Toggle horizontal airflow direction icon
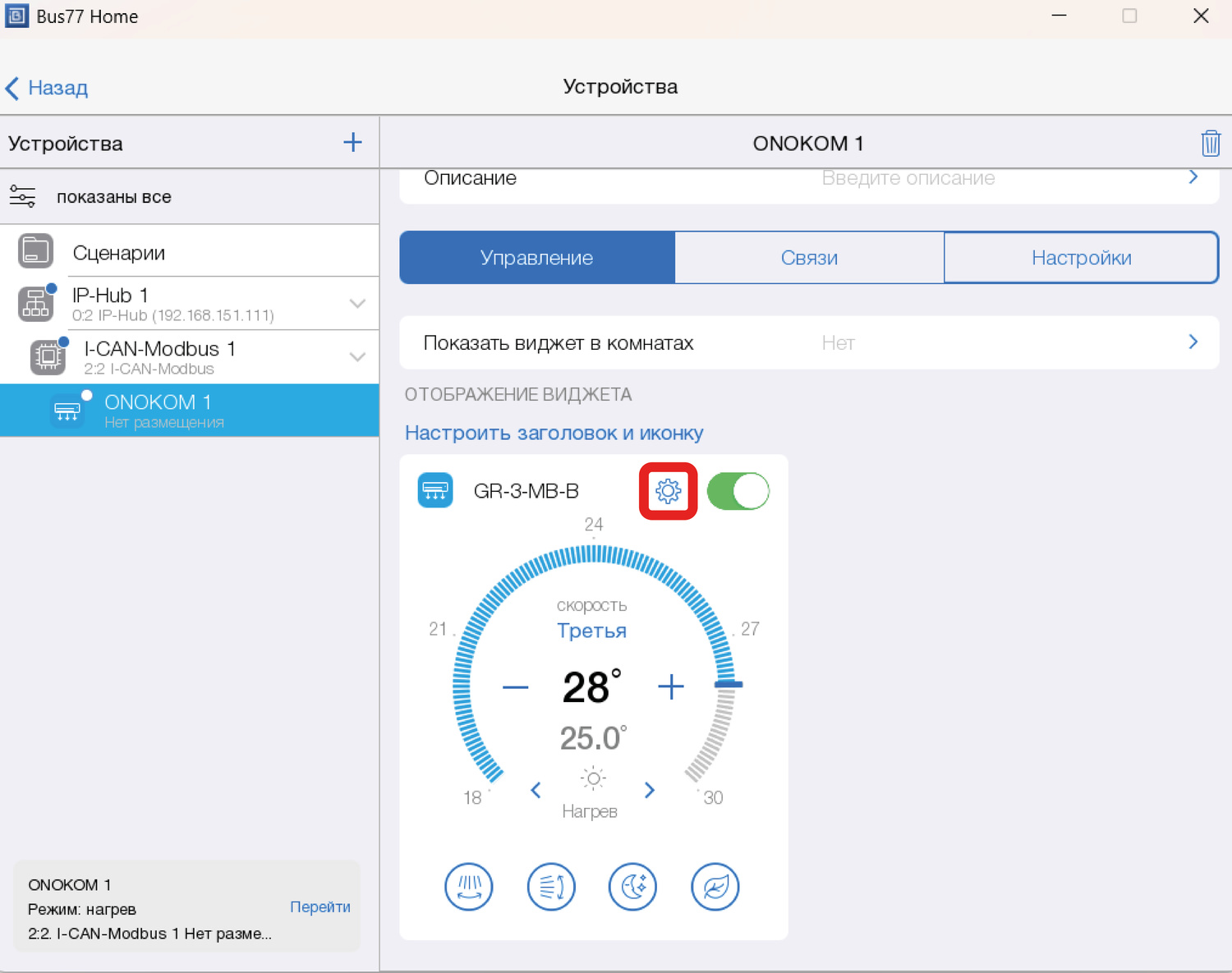Screen dimensions: 1232x973 point(551,887)
